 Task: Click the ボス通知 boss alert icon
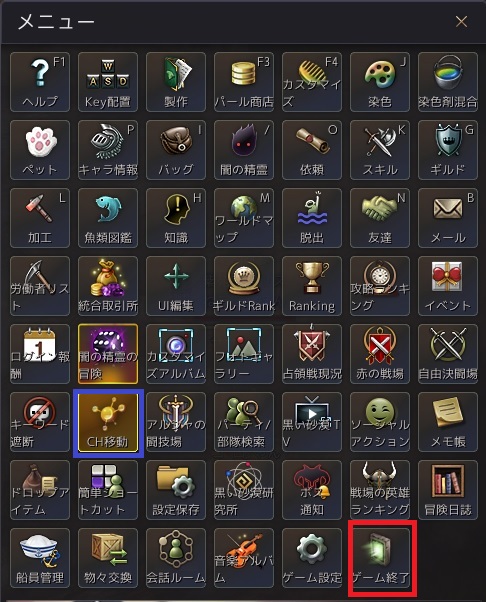tap(312, 490)
